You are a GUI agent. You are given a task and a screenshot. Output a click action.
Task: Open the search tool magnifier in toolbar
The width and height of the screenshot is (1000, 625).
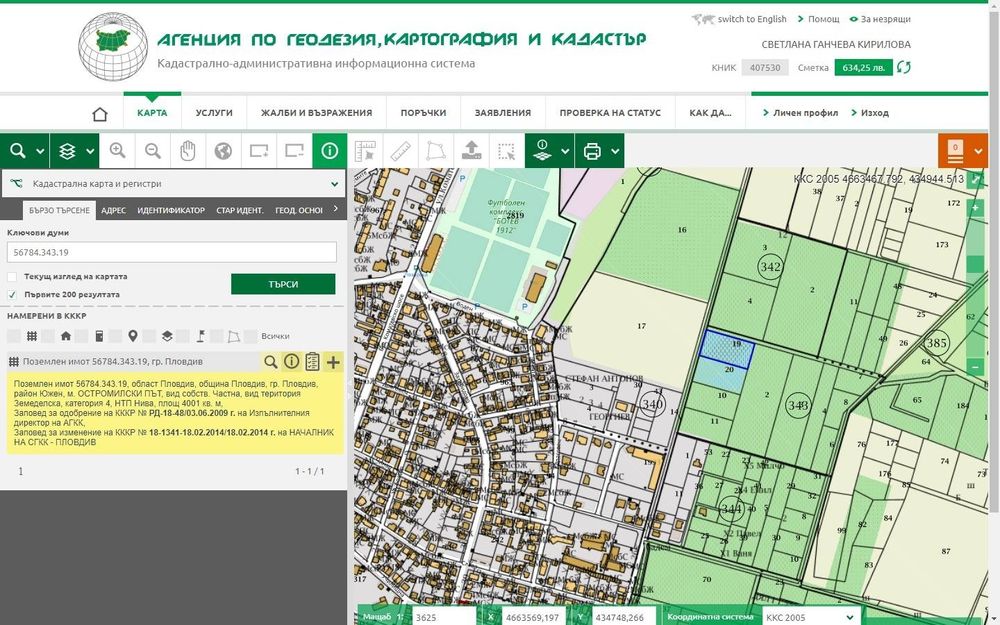click(18, 151)
